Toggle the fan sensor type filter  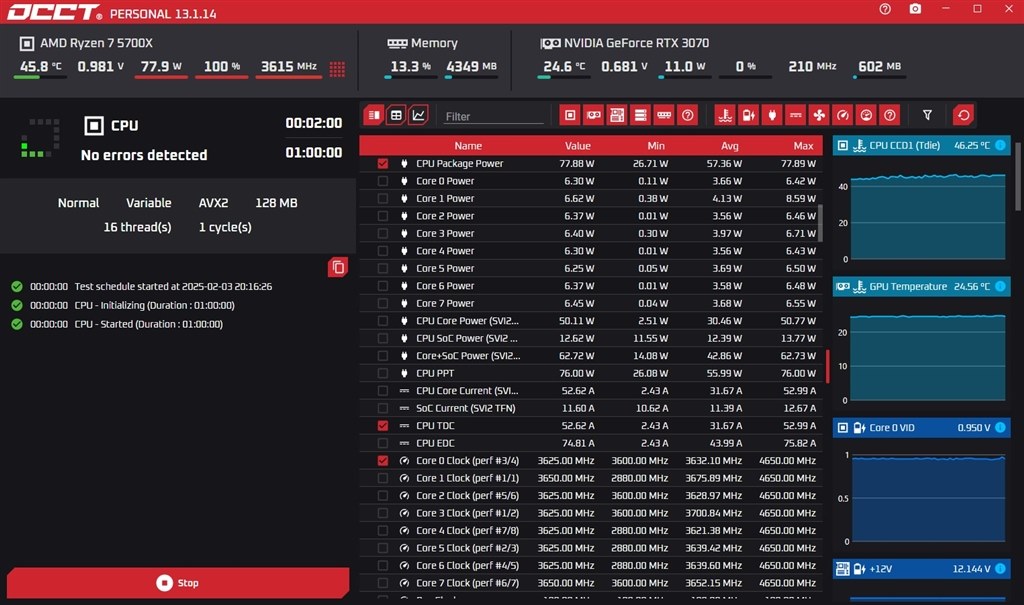coord(819,116)
